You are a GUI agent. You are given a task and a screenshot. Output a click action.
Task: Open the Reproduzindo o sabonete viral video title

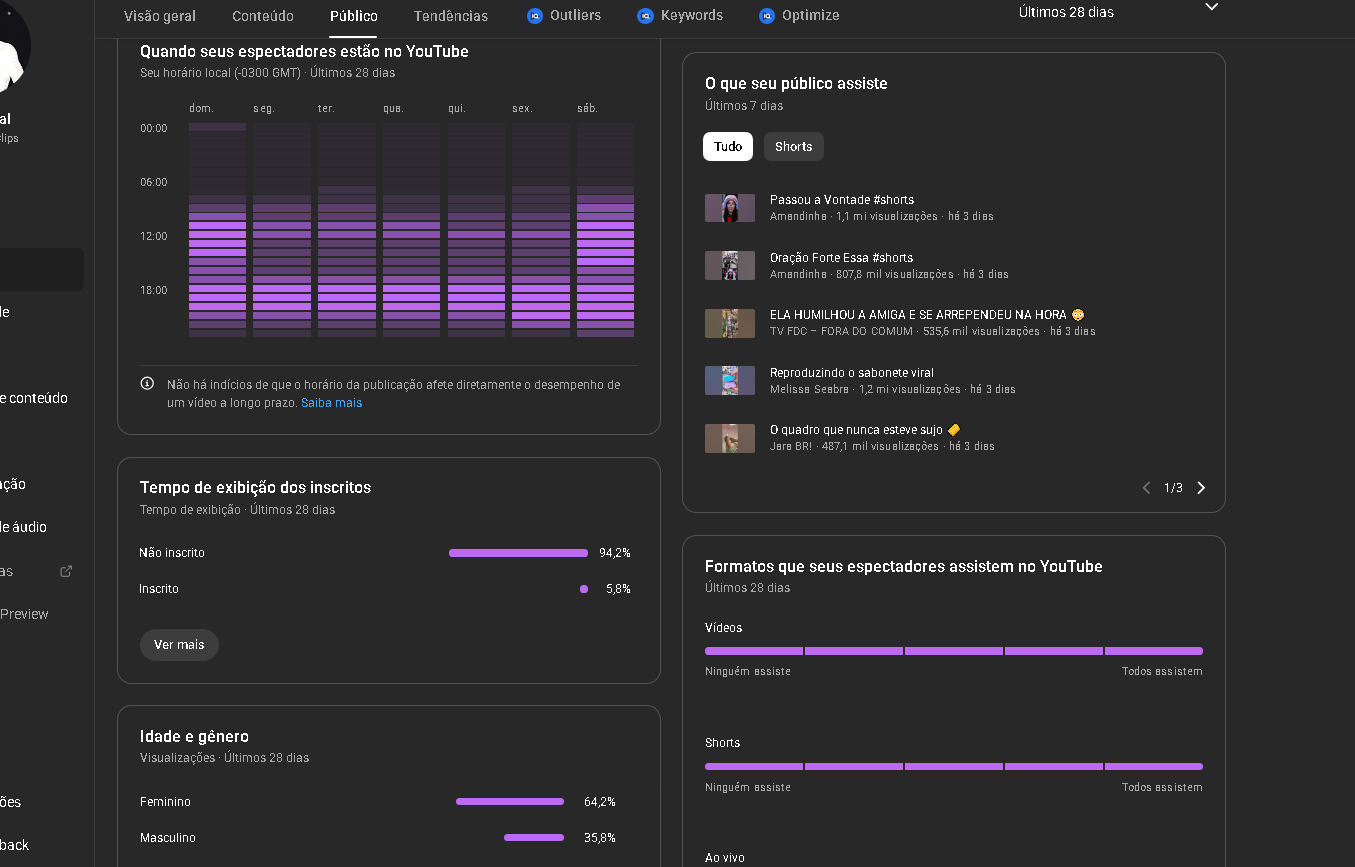click(x=851, y=373)
